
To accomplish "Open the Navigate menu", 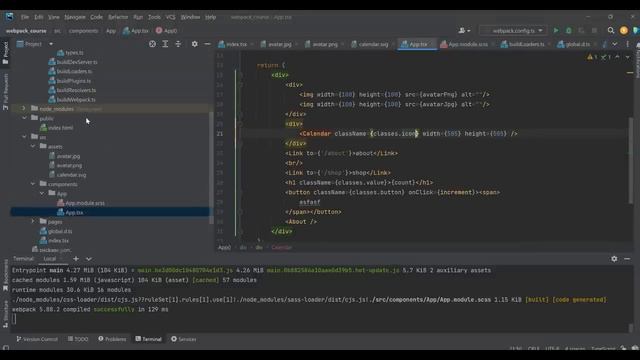I will coord(75,17).
